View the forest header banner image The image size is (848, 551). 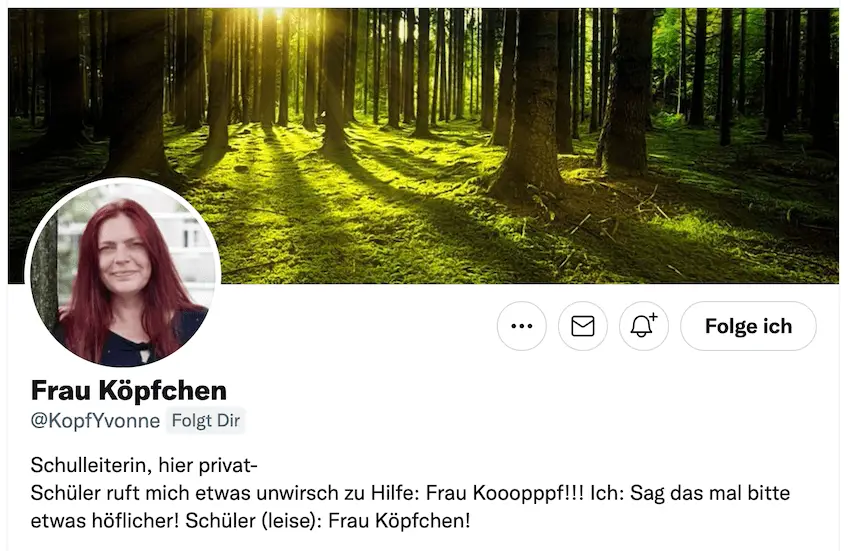pos(423,145)
